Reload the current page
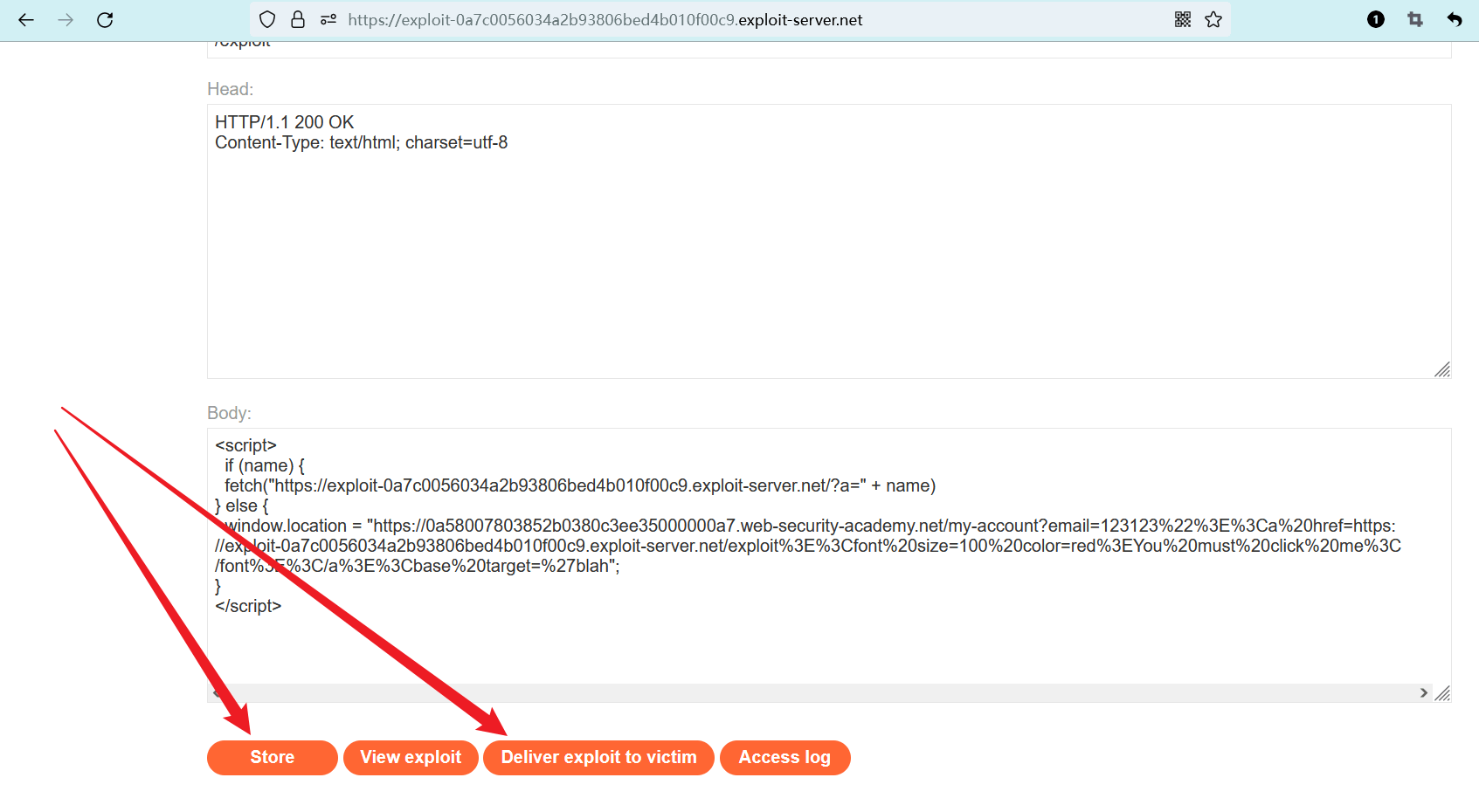Viewport: 1479px width, 812px height. [x=105, y=20]
